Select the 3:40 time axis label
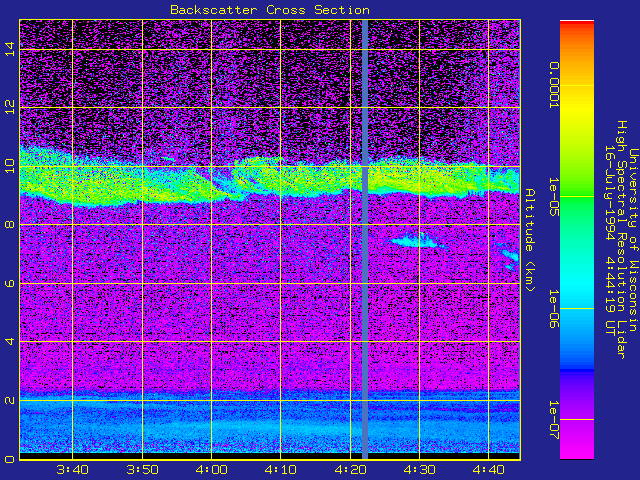The image size is (640, 480). coord(72,470)
